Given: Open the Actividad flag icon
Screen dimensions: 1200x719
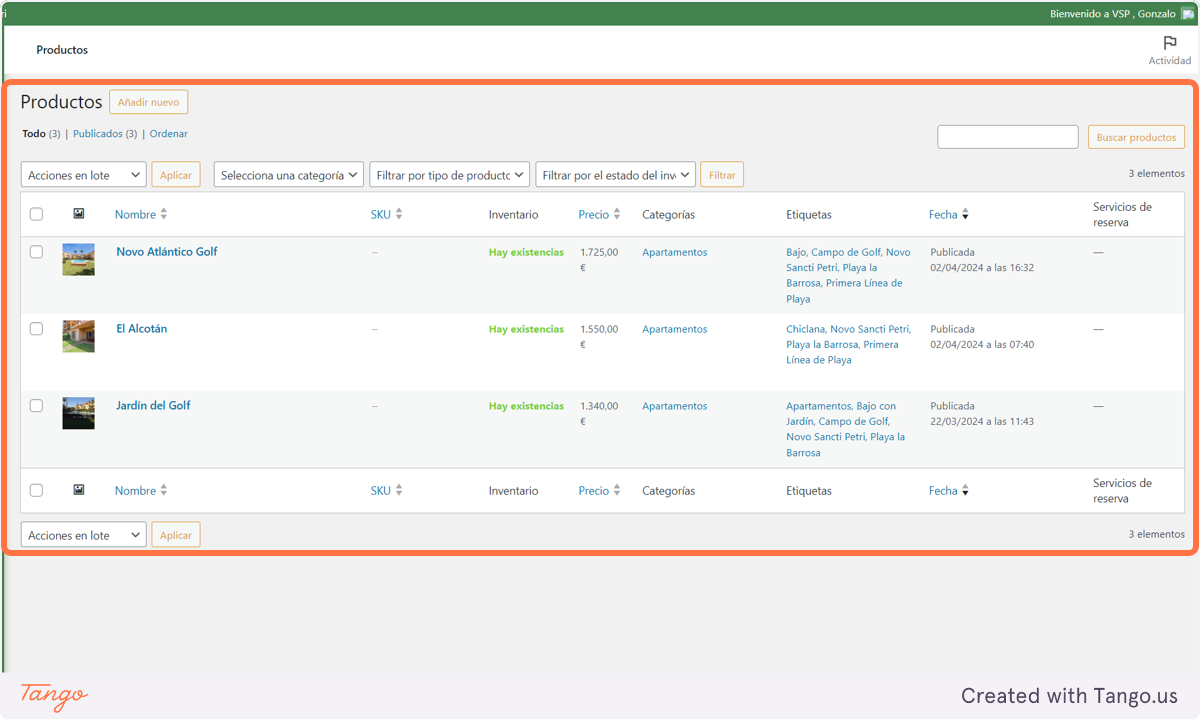Looking at the screenshot, I should click(x=1169, y=43).
